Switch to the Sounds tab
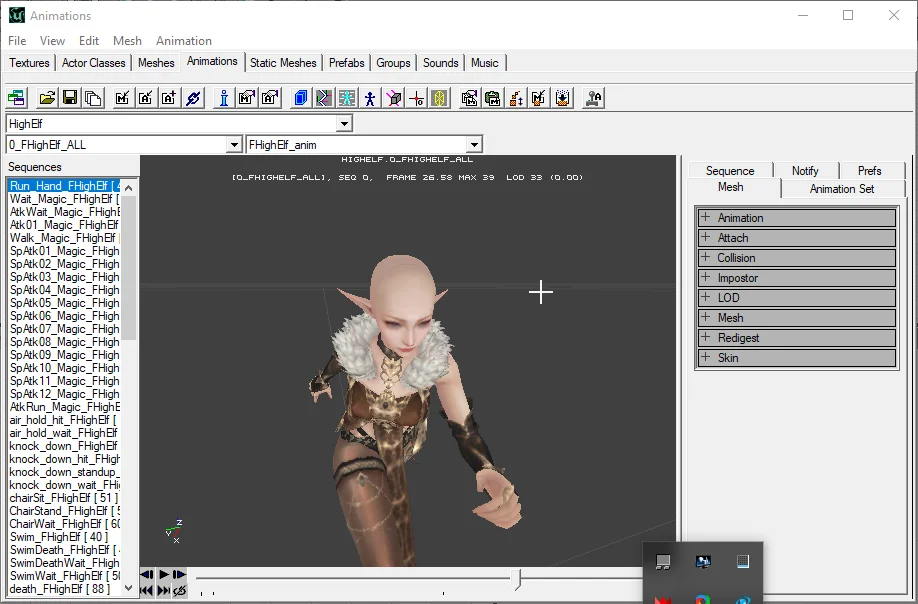 pos(440,63)
